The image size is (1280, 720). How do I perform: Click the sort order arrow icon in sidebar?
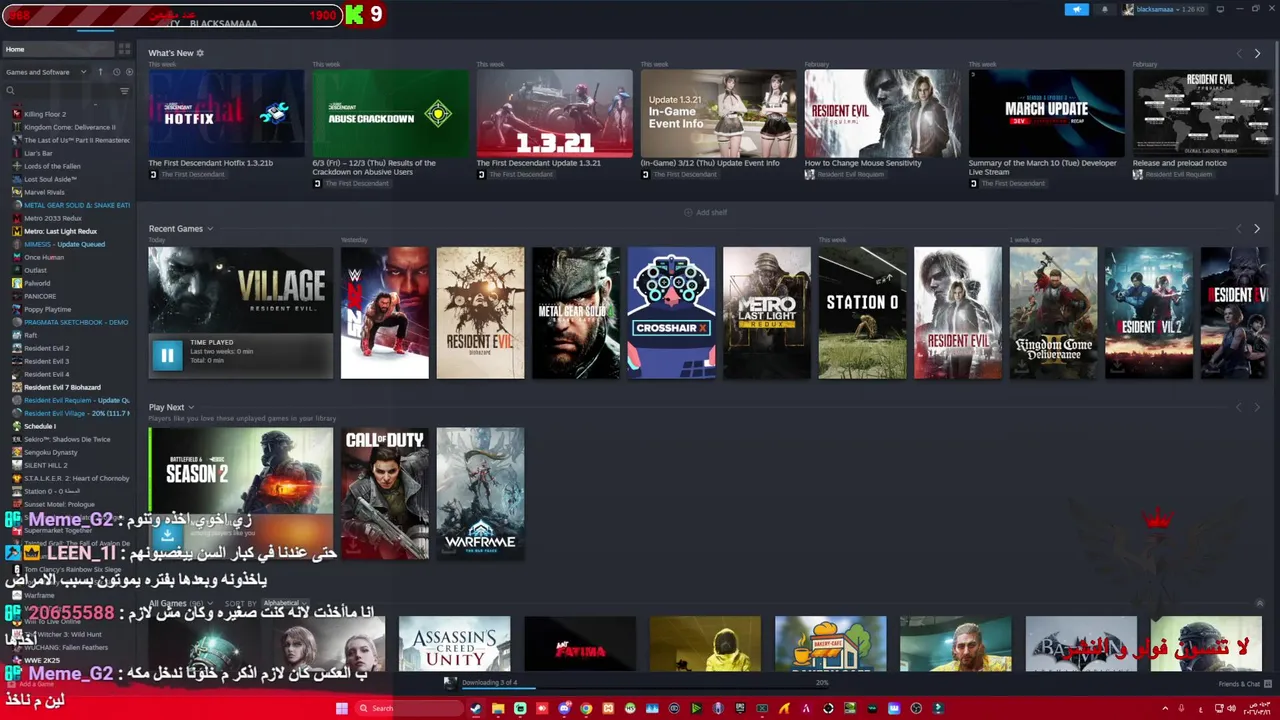(x=100, y=72)
